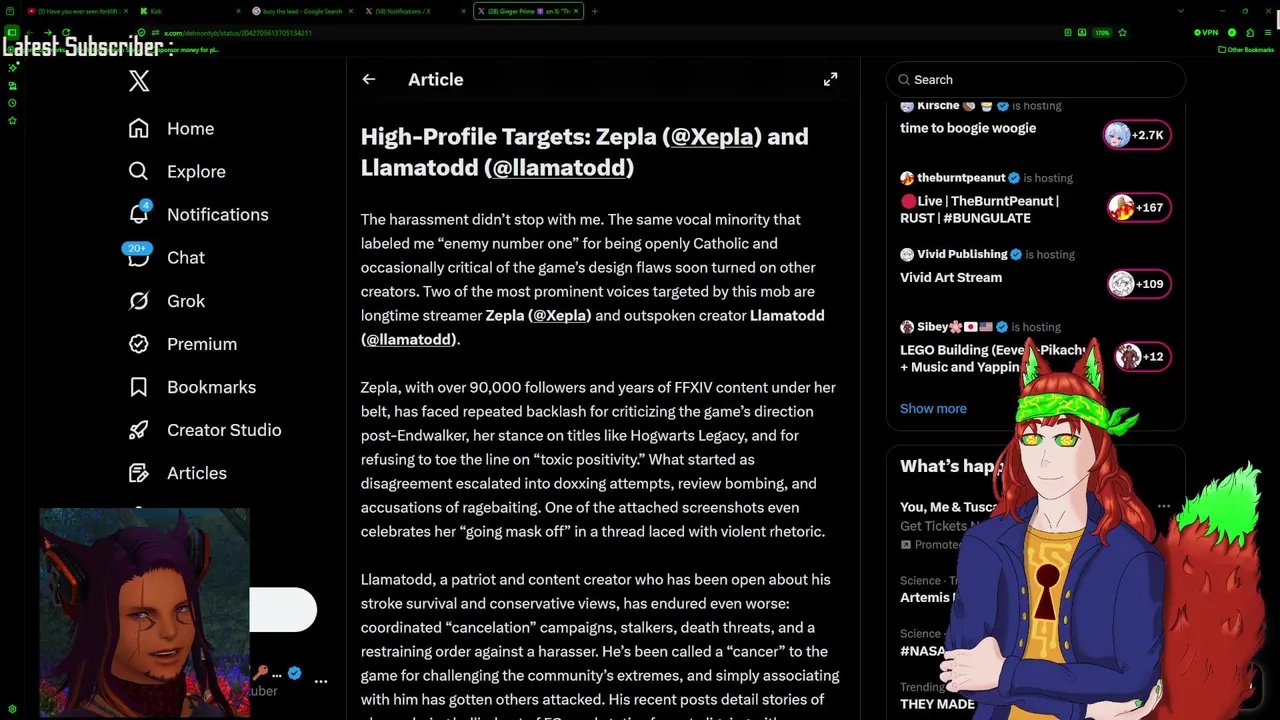Open the @llamatodd link in the paragraph

click(x=409, y=339)
